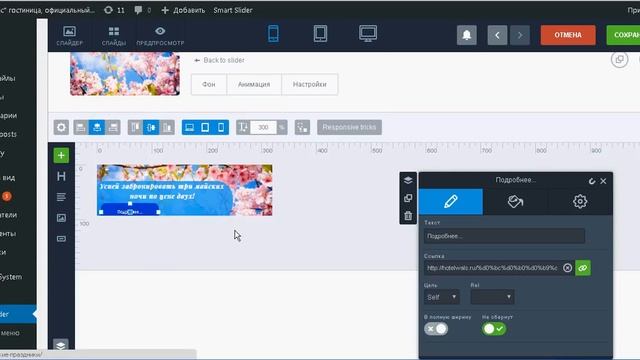This screenshot has width=640, height=360.
Task: Align layer horizontally to center
Action: (x=97, y=127)
